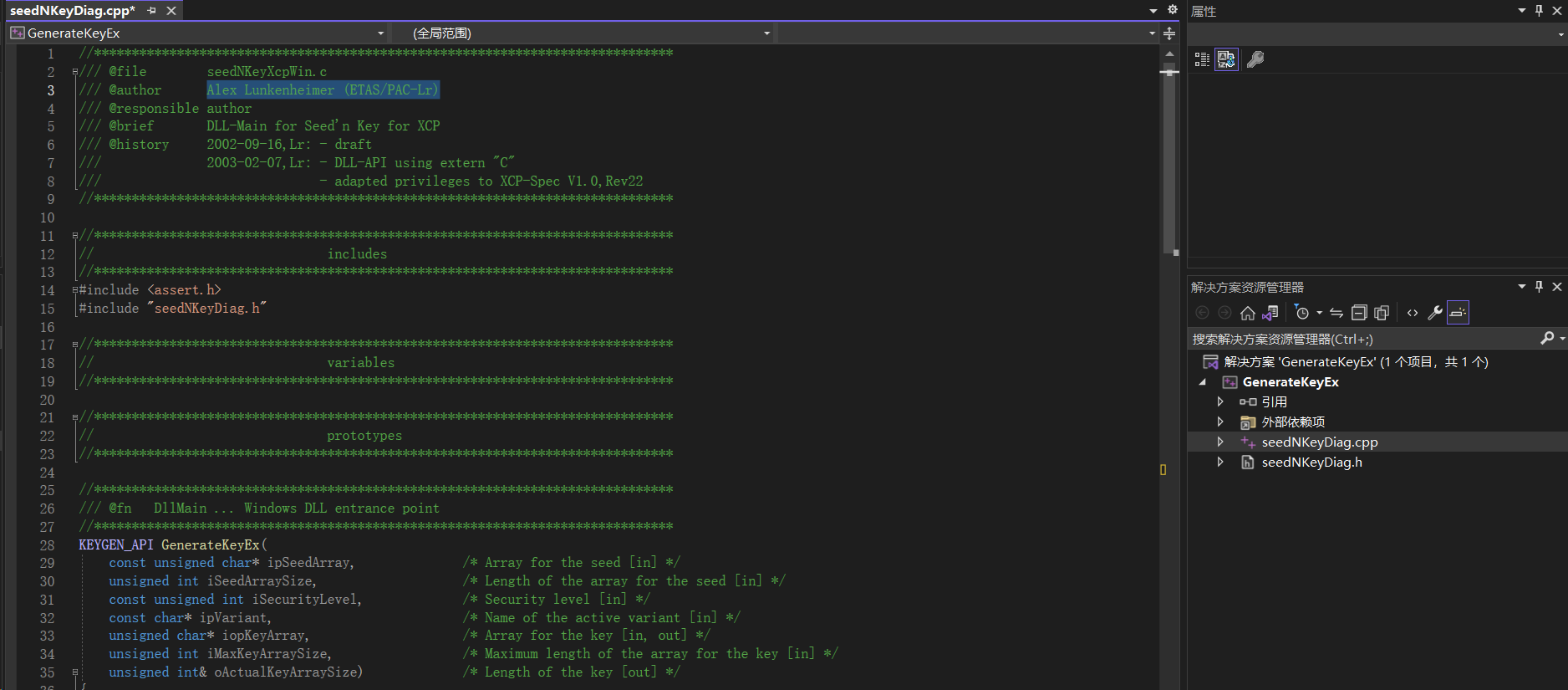
Task: Open the Pending Changes Filter dropdown arrow
Action: point(1319,313)
